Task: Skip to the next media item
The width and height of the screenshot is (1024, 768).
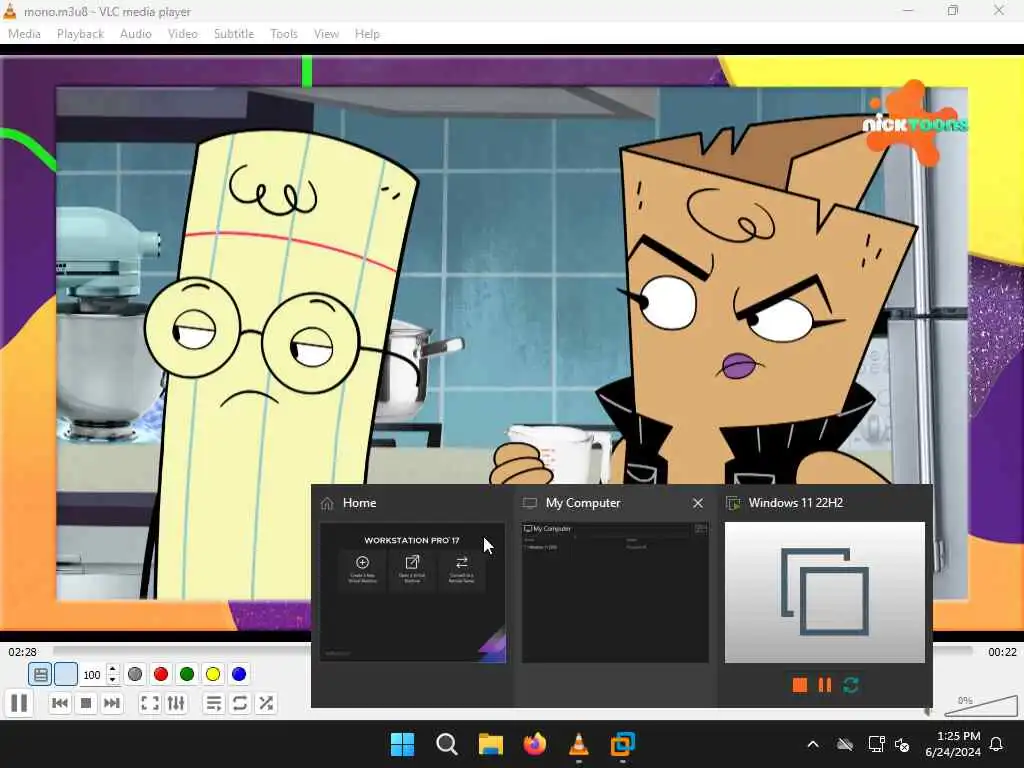Action: [x=112, y=703]
